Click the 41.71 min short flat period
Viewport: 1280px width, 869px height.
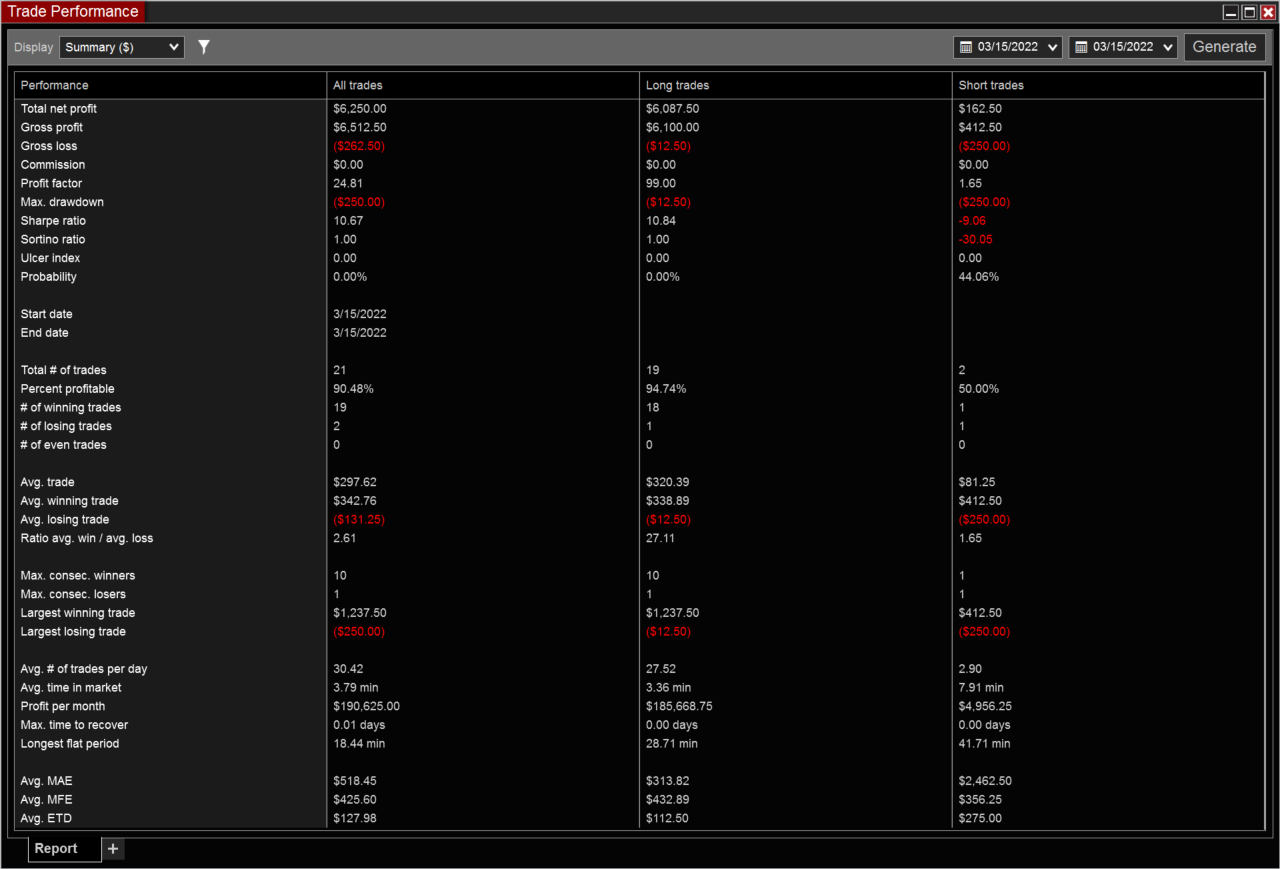coord(984,744)
